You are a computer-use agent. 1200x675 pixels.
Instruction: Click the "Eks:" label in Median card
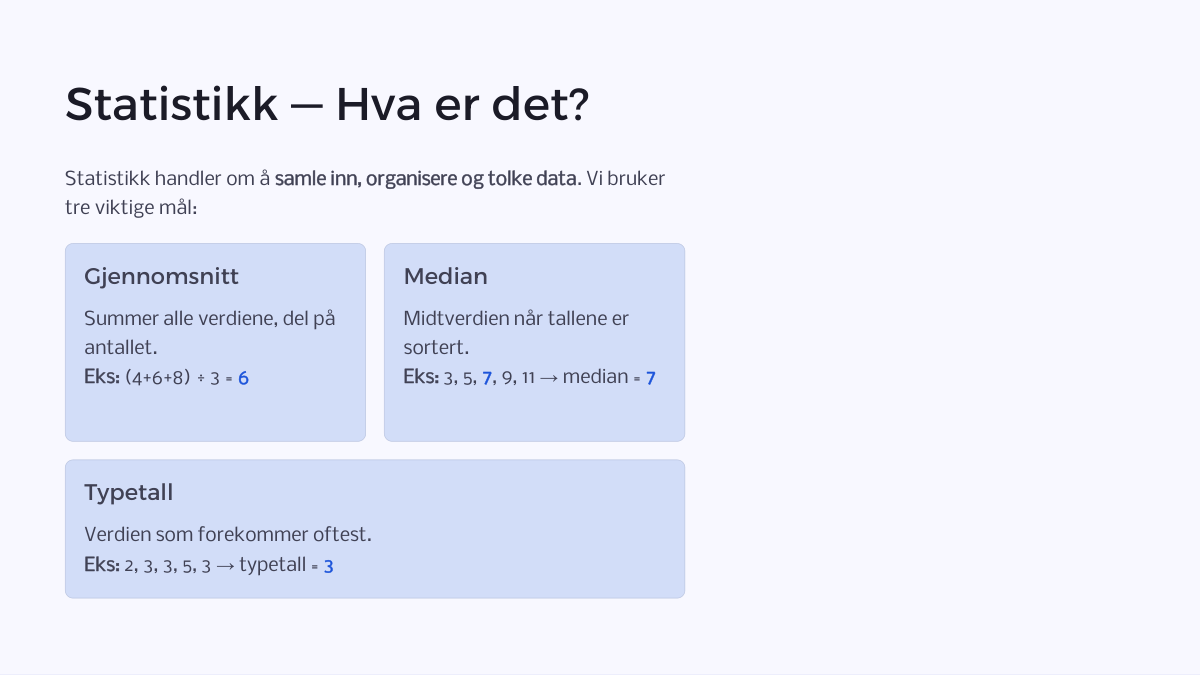[x=421, y=378]
